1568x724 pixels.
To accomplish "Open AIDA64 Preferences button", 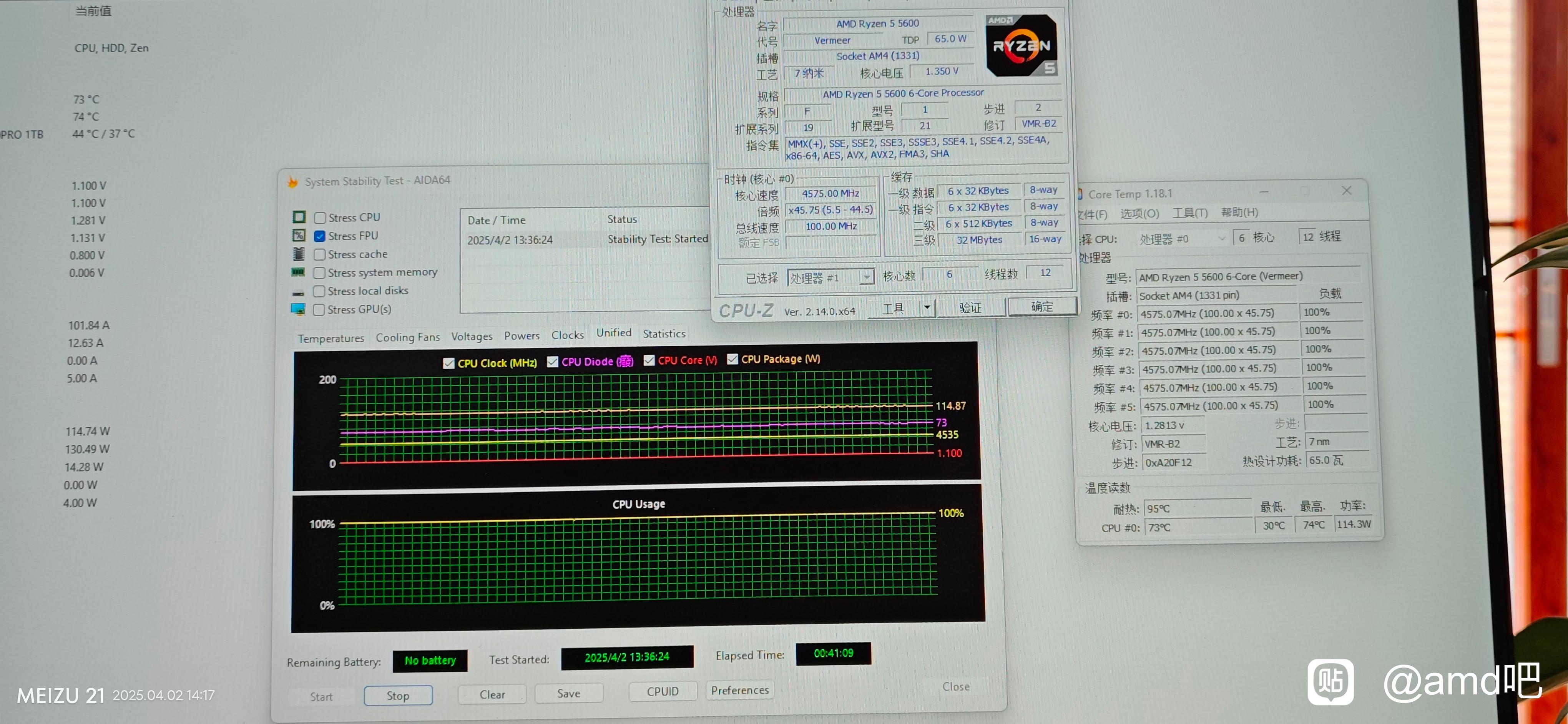I will tap(739, 690).
